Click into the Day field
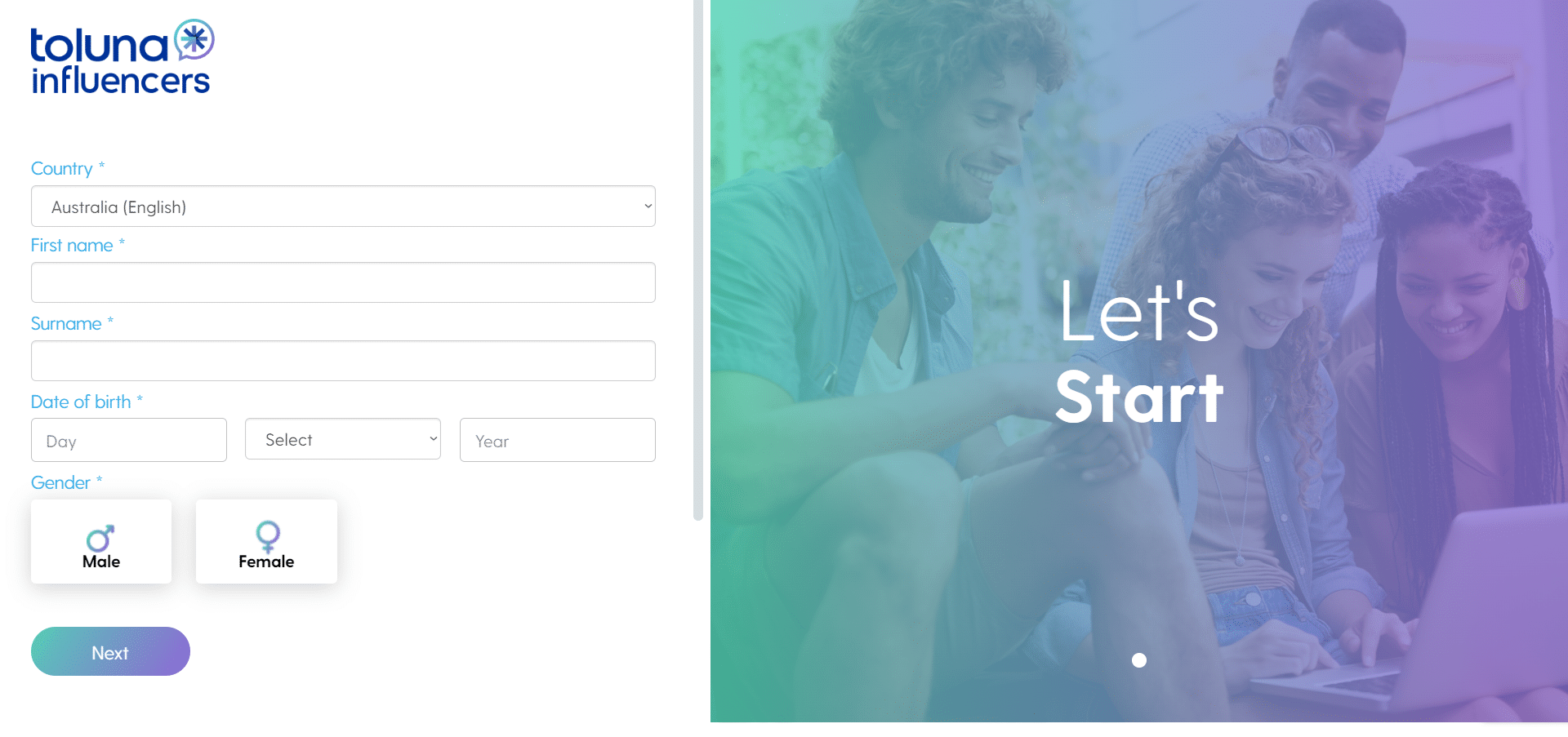Image resolution: width=1568 pixels, height=737 pixels. tap(129, 440)
